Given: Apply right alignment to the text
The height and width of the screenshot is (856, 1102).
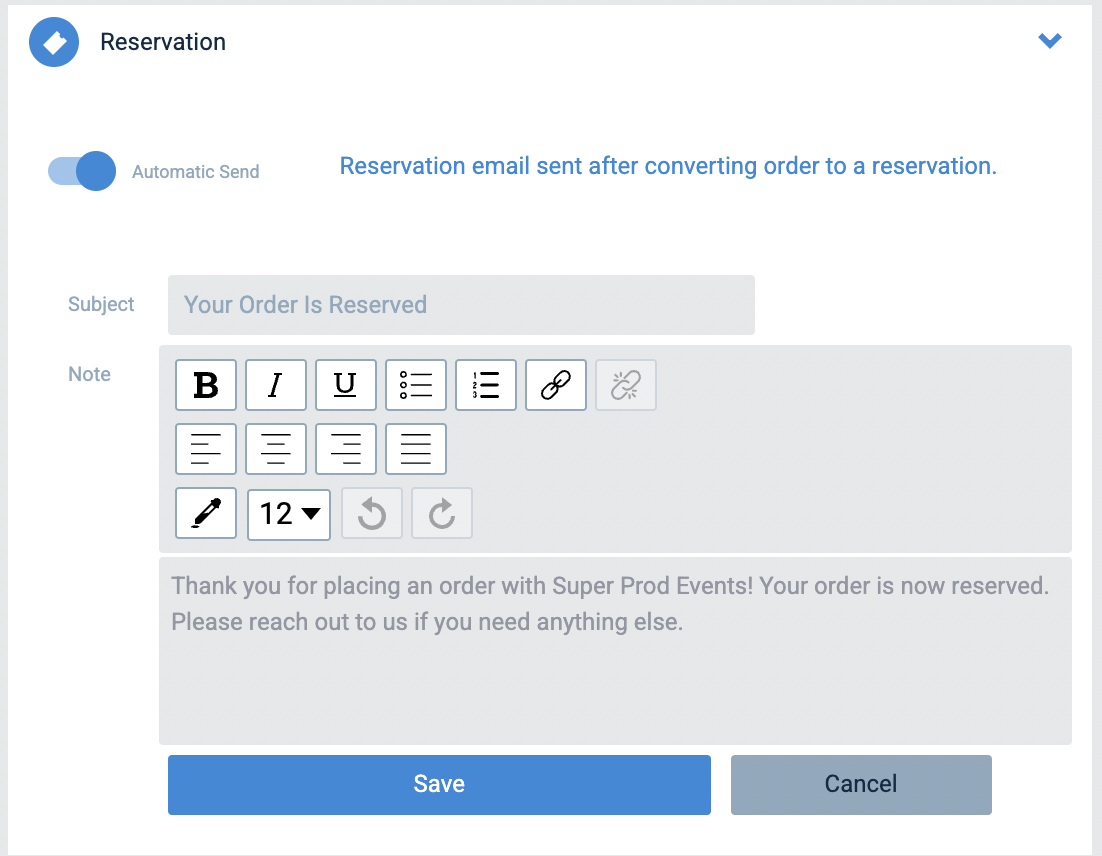Looking at the screenshot, I should pyautogui.click(x=345, y=448).
